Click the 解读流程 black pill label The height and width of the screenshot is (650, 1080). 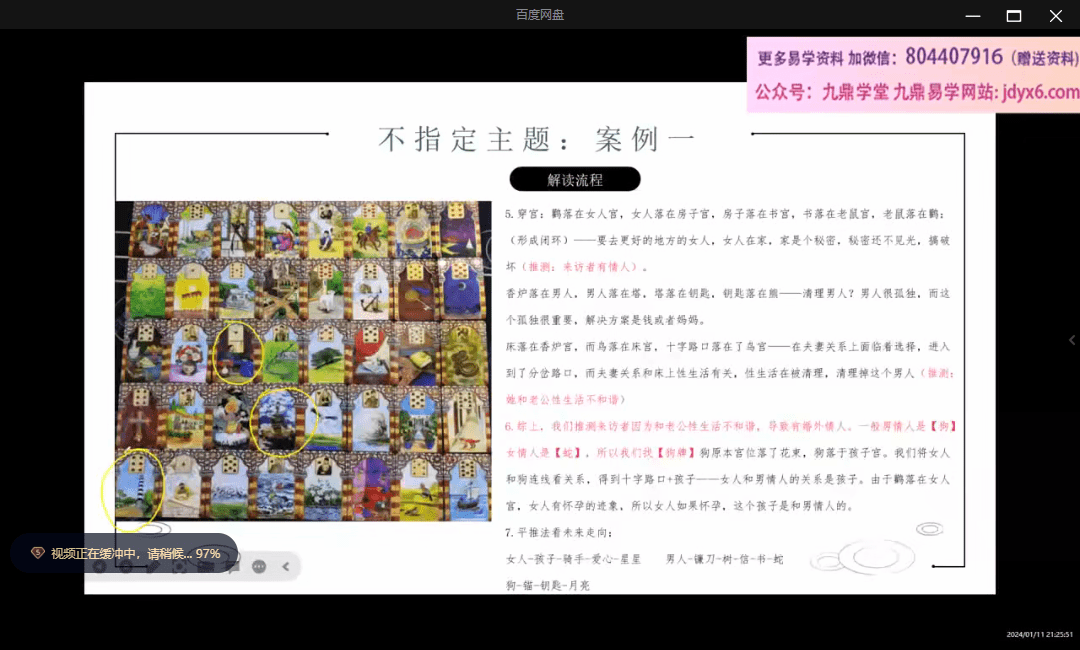(x=575, y=180)
